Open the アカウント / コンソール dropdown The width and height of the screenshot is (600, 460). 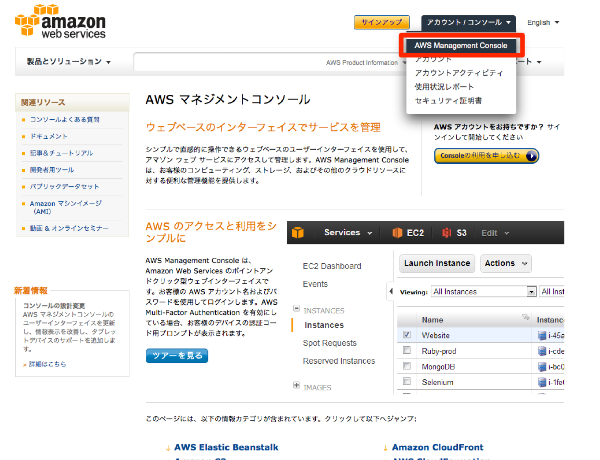[468, 23]
